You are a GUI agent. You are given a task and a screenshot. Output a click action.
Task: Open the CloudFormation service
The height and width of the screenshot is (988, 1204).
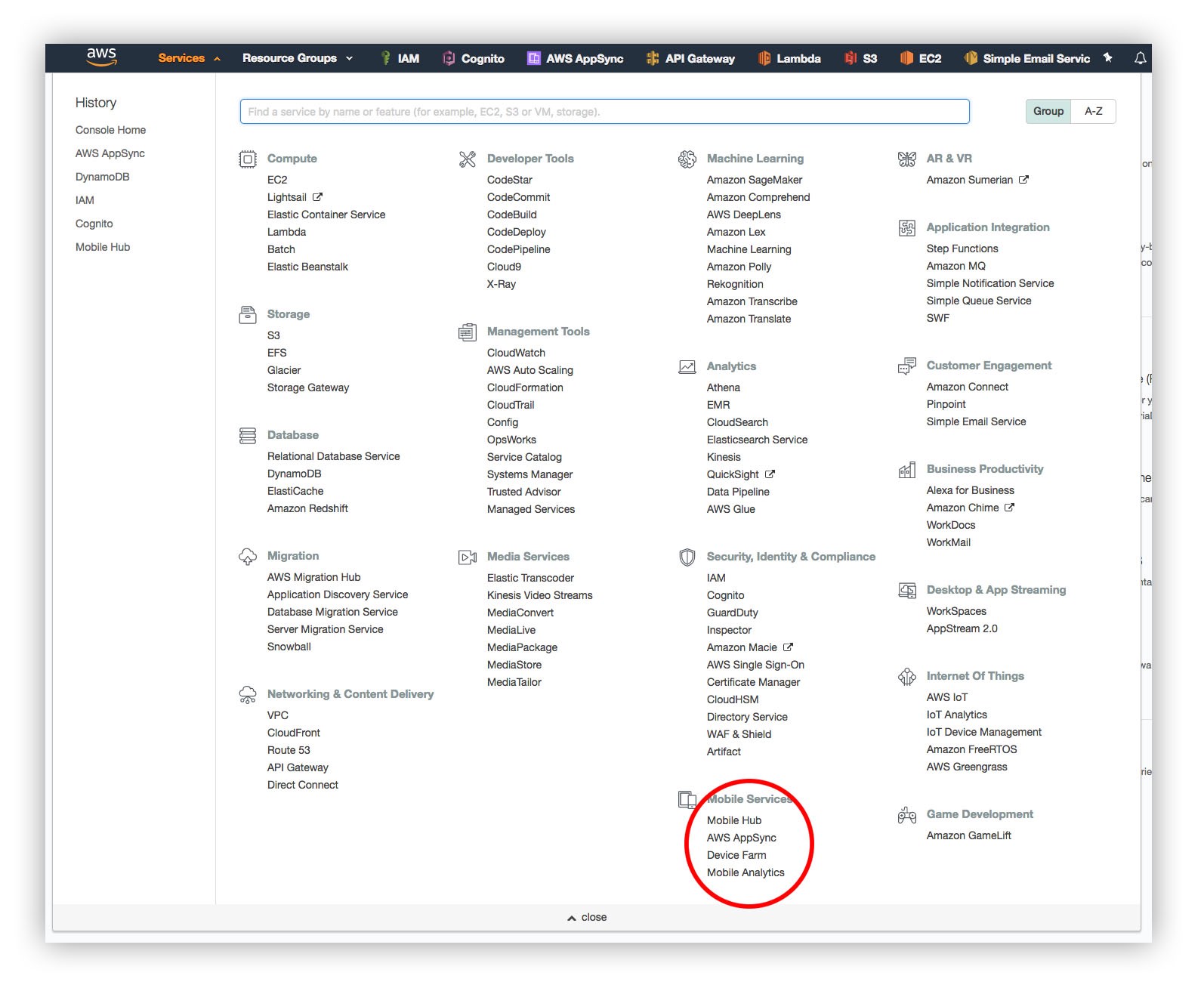525,387
